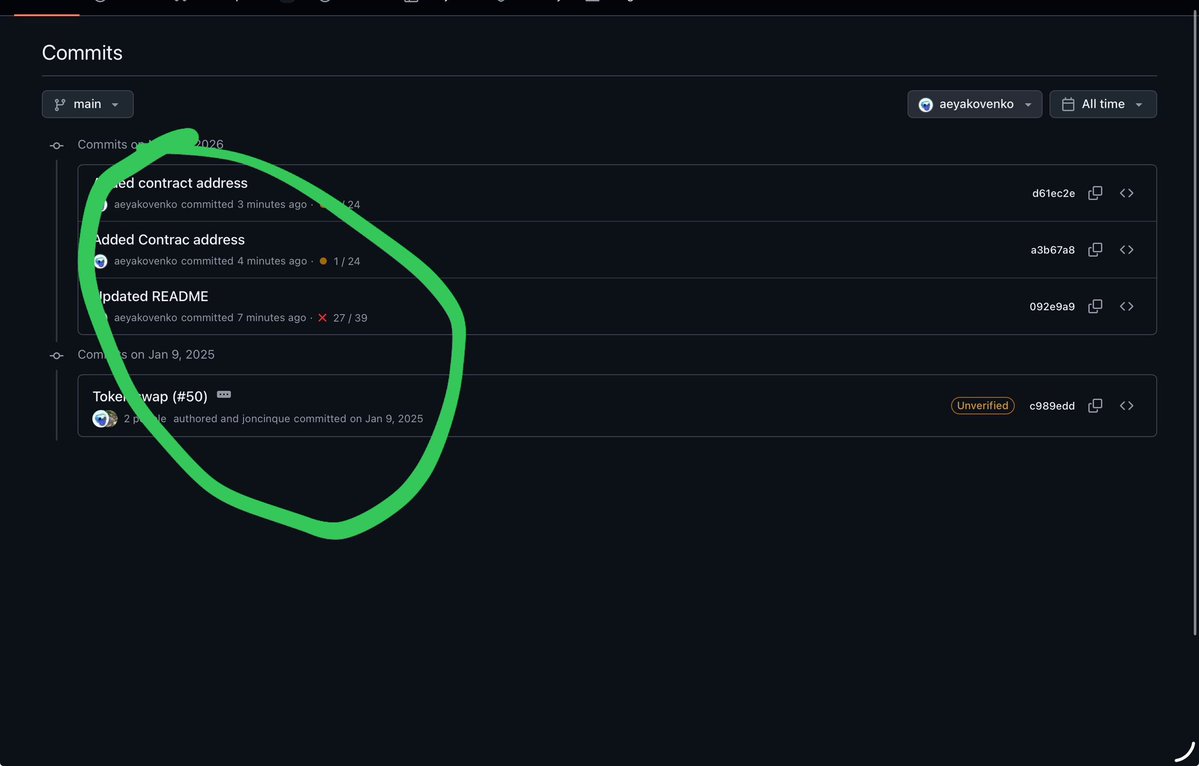Click the 'Commits' page heading

point(82,52)
